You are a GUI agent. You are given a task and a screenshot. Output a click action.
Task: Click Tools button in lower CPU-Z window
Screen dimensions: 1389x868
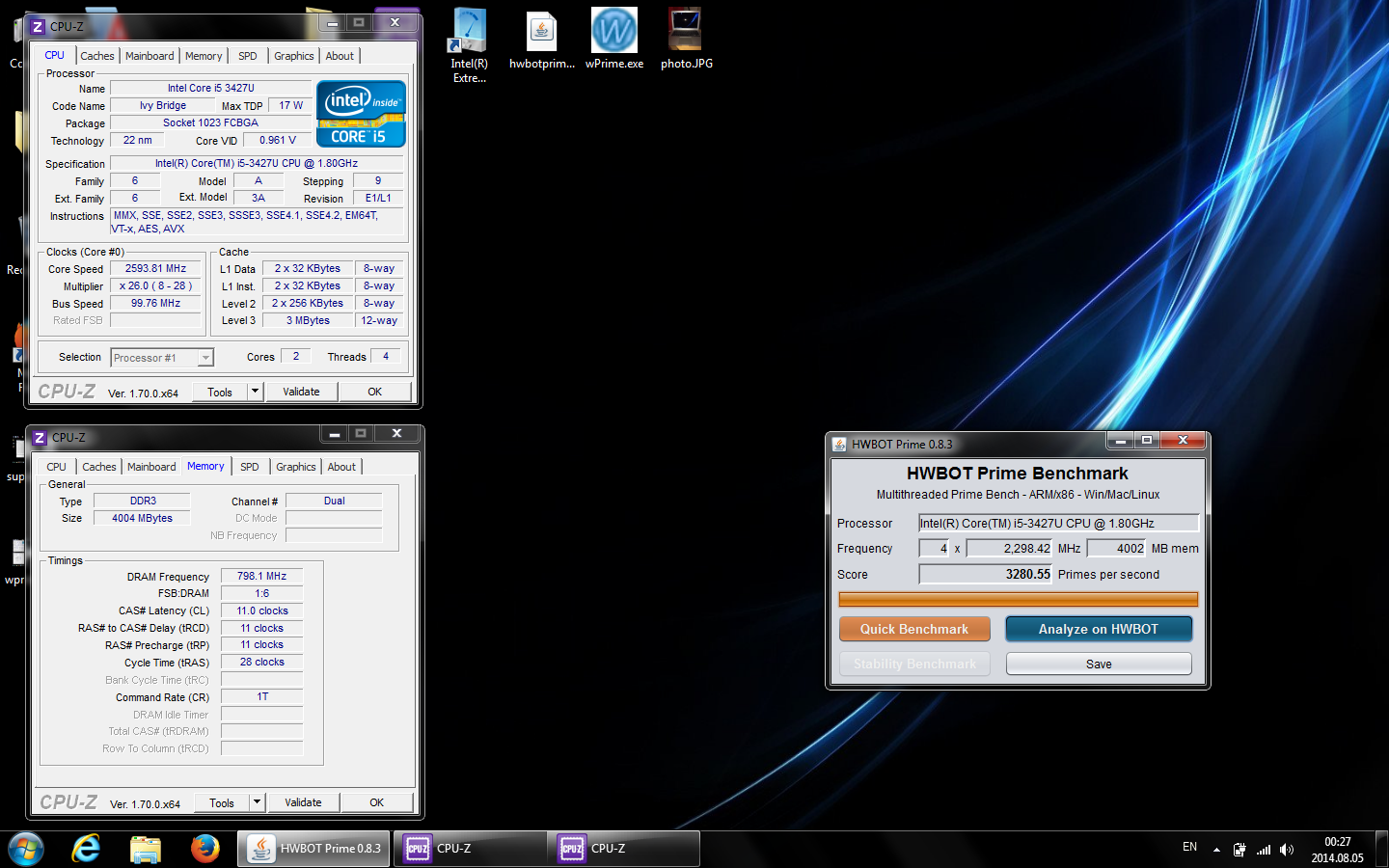pyautogui.click(x=222, y=802)
